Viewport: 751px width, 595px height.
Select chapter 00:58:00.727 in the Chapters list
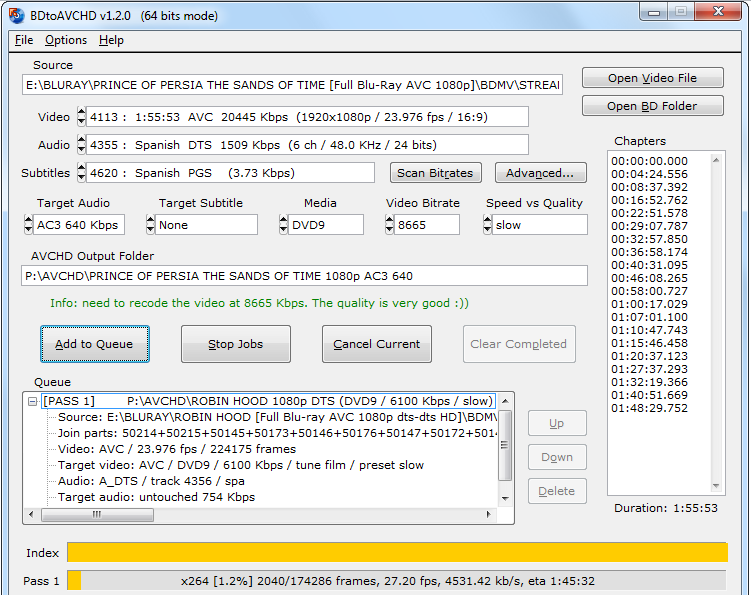click(x=650, y=291)
